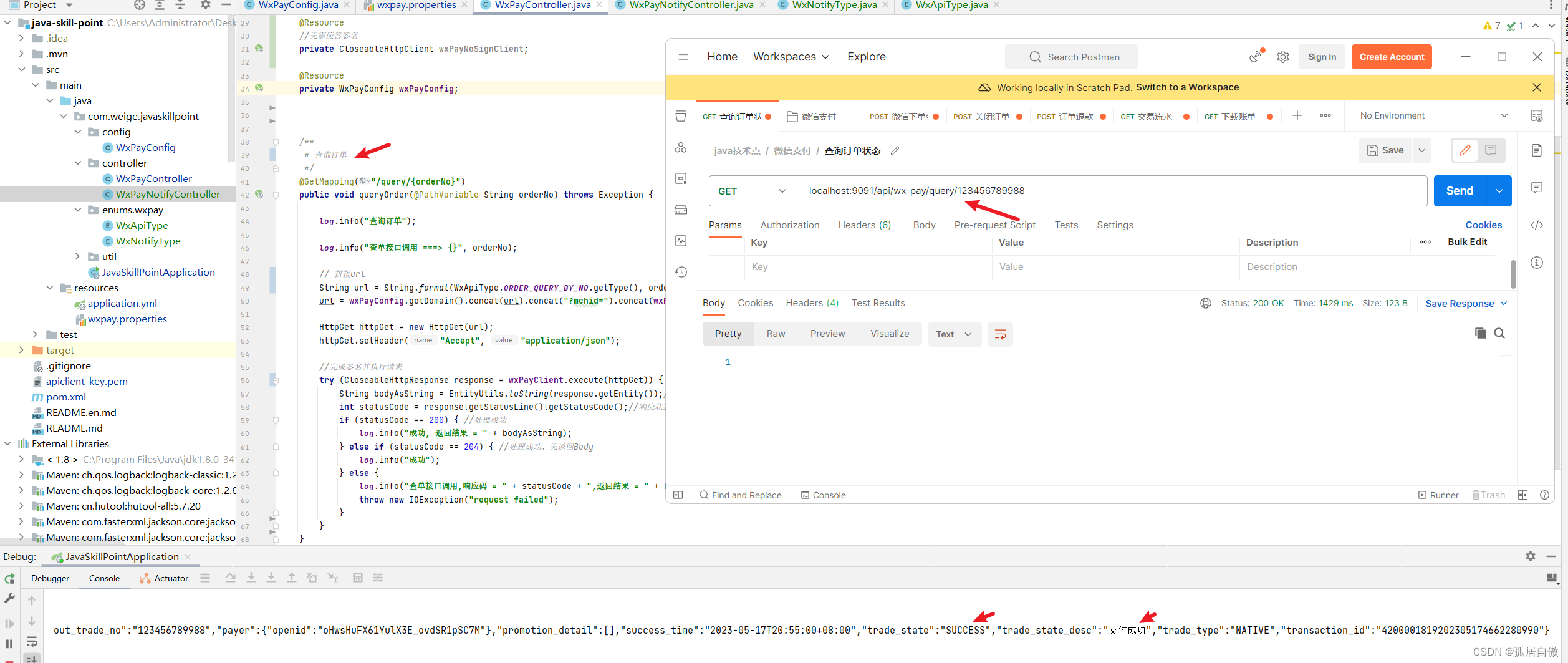Viewport: 1568px width, 663px height.
Task: Click the environment quick look icon
Action: (1537, 116)
